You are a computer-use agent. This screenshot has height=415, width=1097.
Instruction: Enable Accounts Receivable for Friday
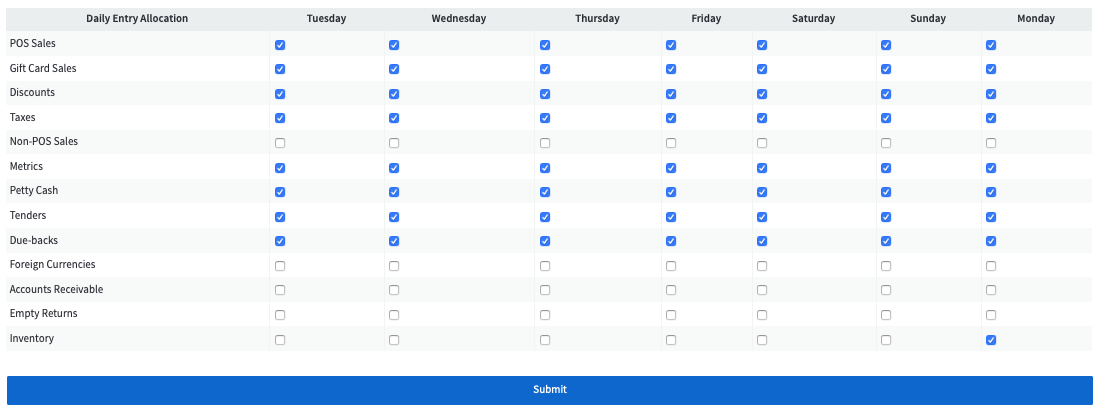[x=671, y=290]
